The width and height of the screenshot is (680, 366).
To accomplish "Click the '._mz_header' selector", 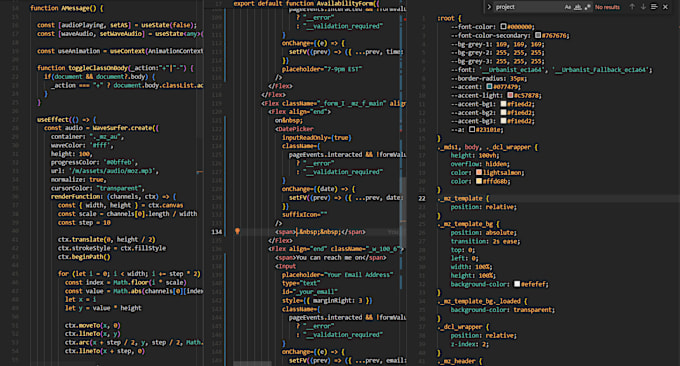I will [x=459, y=361].
